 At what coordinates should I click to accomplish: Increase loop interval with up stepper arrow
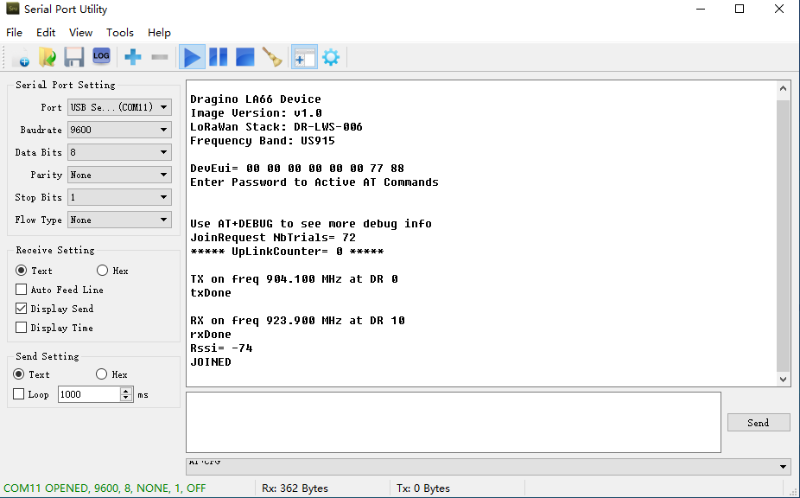coord(126,391)
